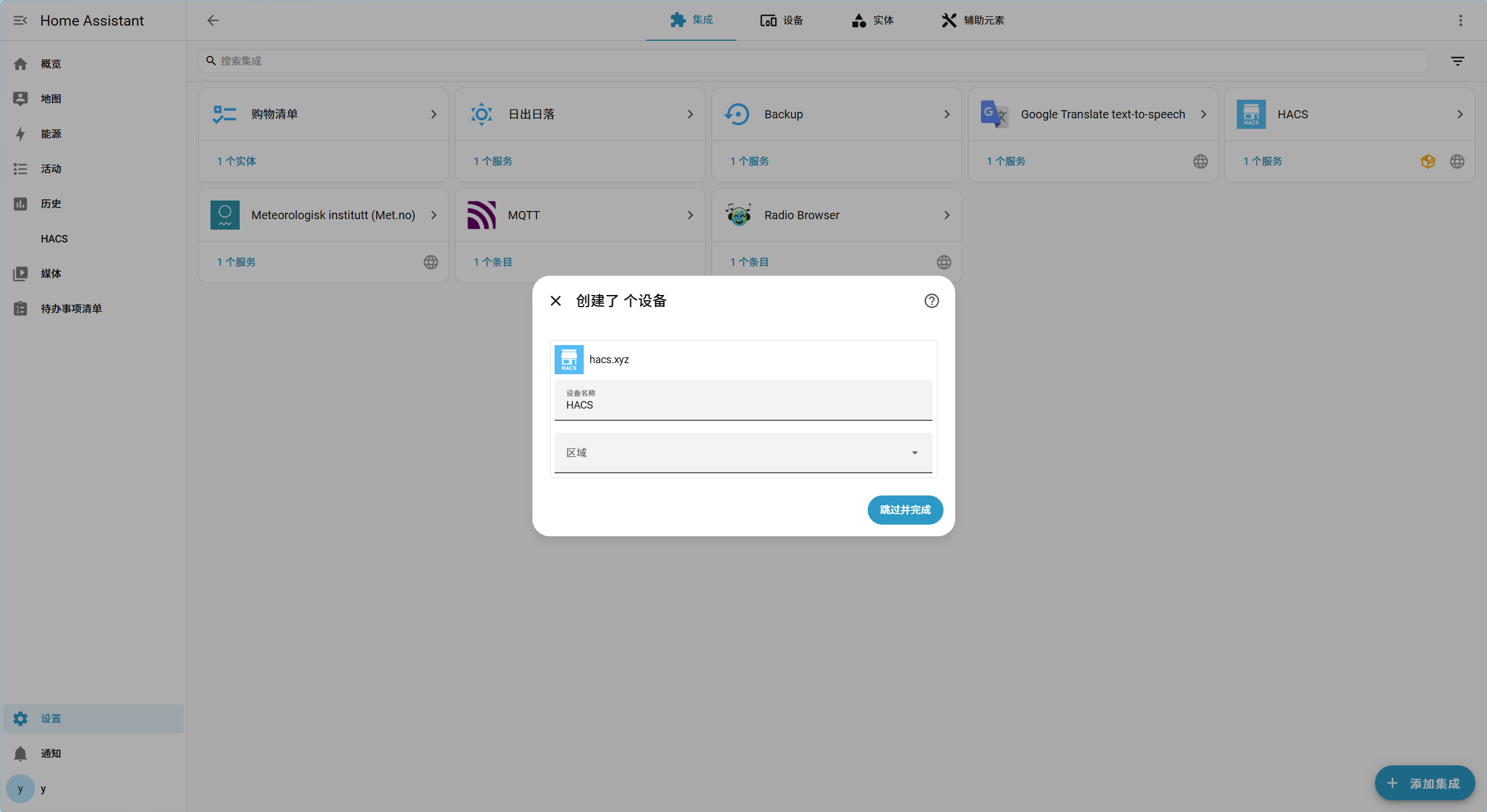Click the help question mark in dialog
This screenshot has height=812, width=1487.
click(x=931, y=301)
